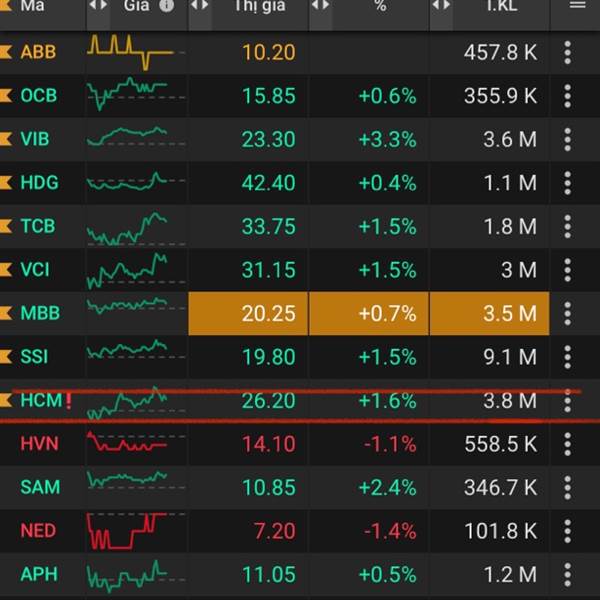The height and width of the screenshot is (600, 600).
Task: Click the orange flag marker beside VCI
Action: (6, 269)
